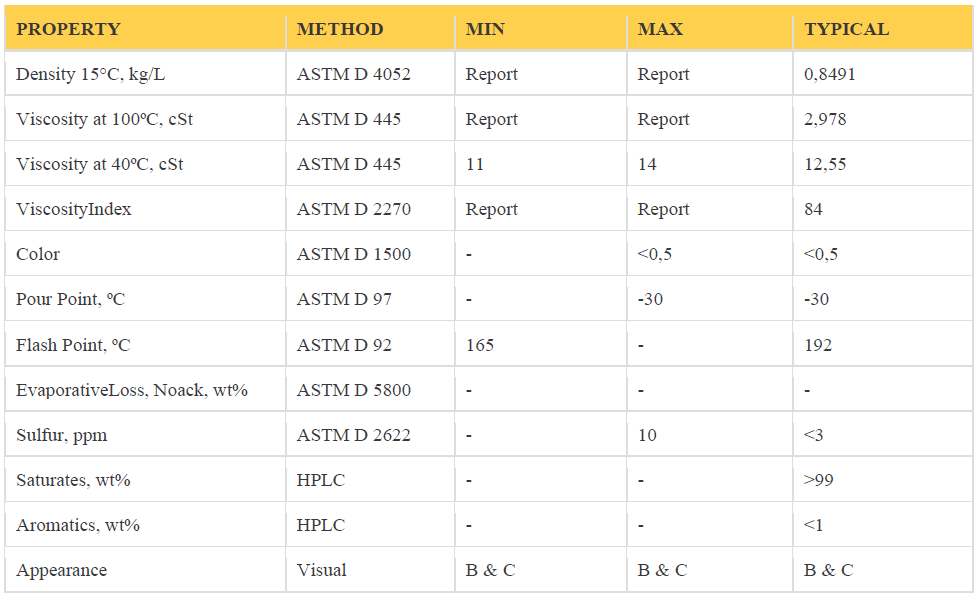Select the EvaporativeLoss, Noack, wt% cell
Image resolution: width=980 pixels, height=606 pixels.
pyautogui.click(x=131, y=390)
